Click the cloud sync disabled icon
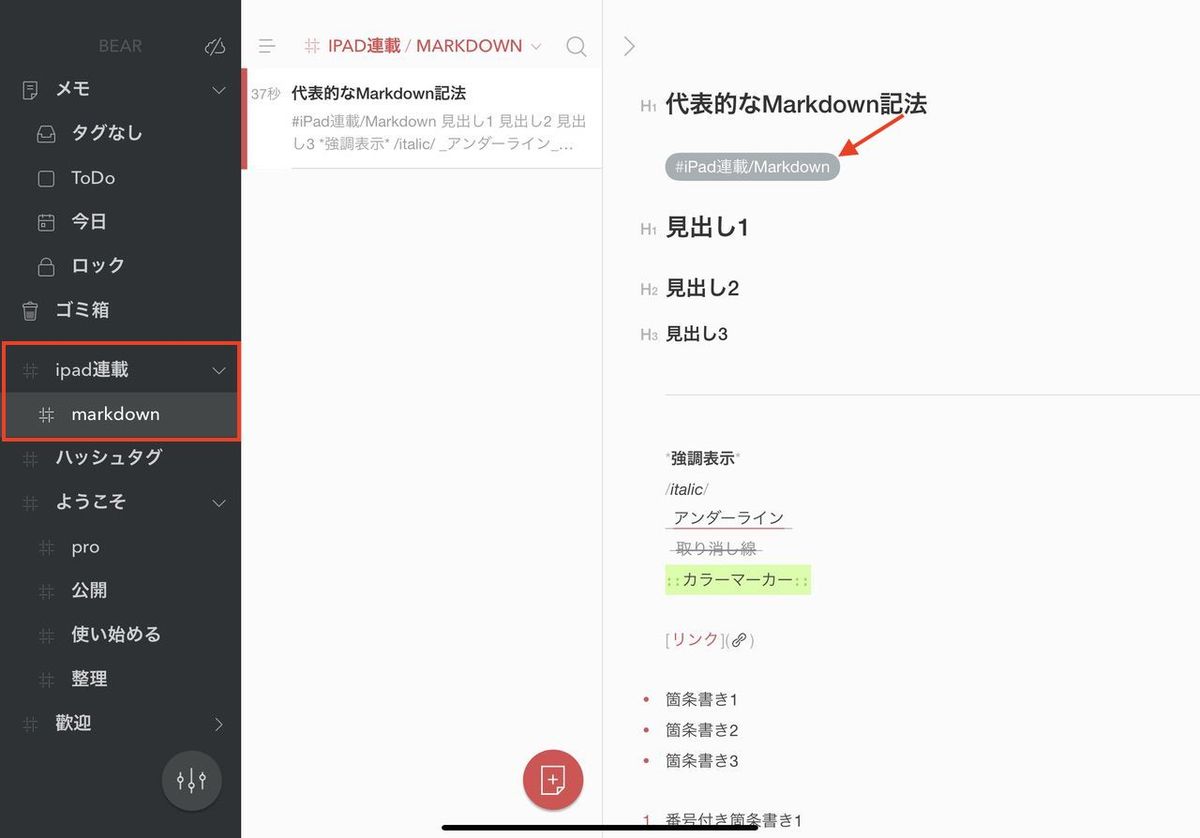1200x838 pixels. [x=214, y=46]
